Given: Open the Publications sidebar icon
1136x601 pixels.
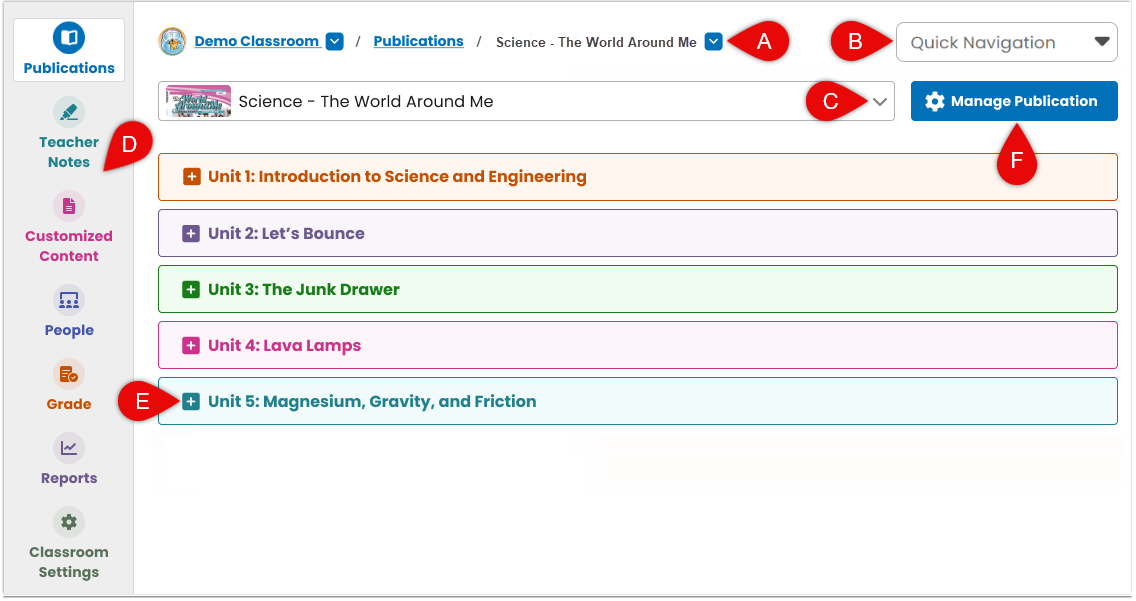Looking at the screenshot, I should [69, 38].
